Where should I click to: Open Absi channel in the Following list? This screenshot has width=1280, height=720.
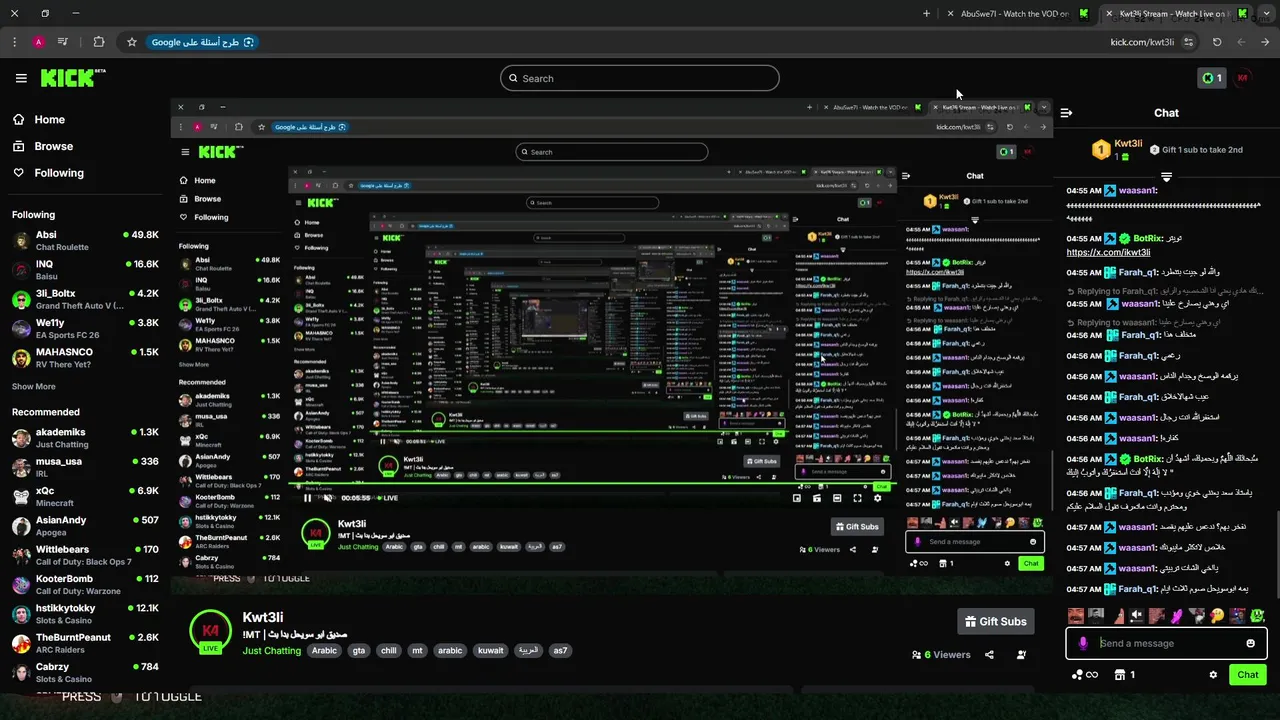[x=85, y=241]
